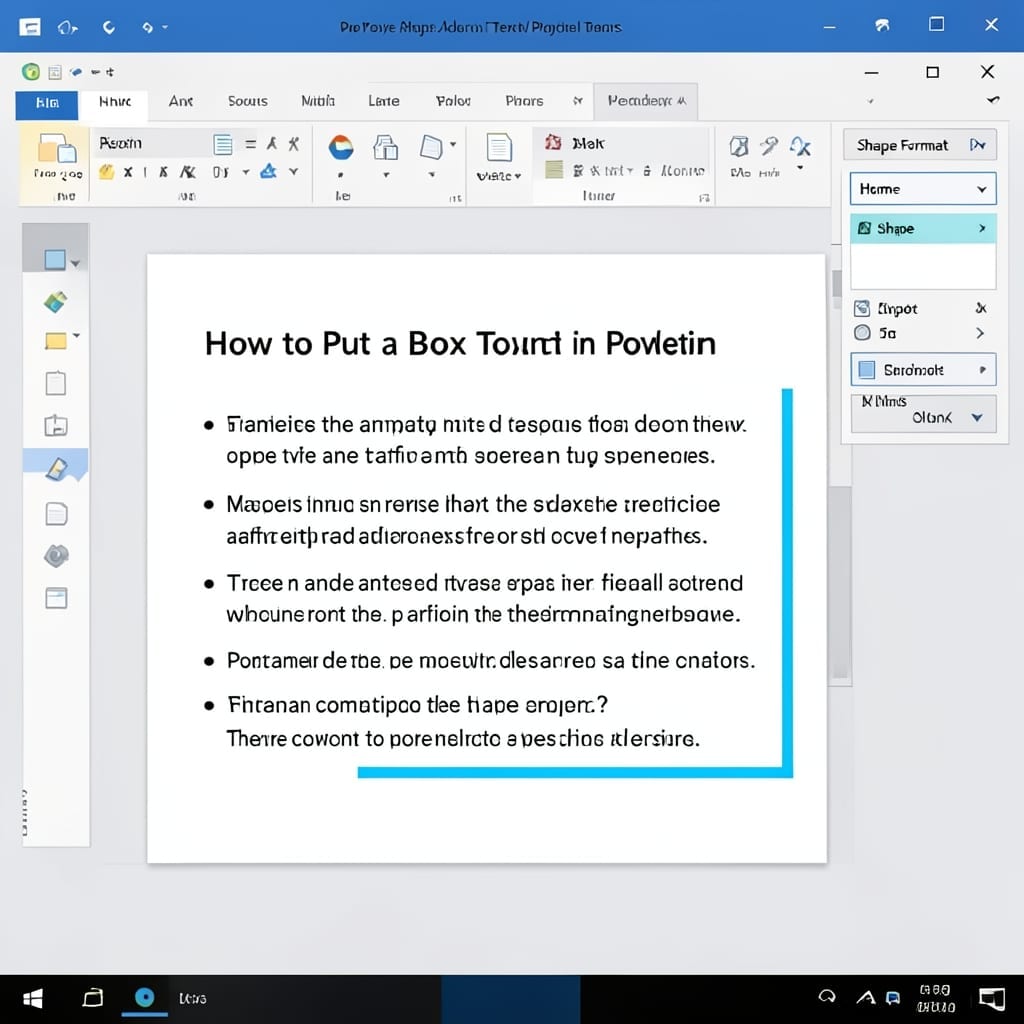Click the tilted shape icon in the ribbon
Viewport: 1024px width, 1024px height.
point(431,147)
